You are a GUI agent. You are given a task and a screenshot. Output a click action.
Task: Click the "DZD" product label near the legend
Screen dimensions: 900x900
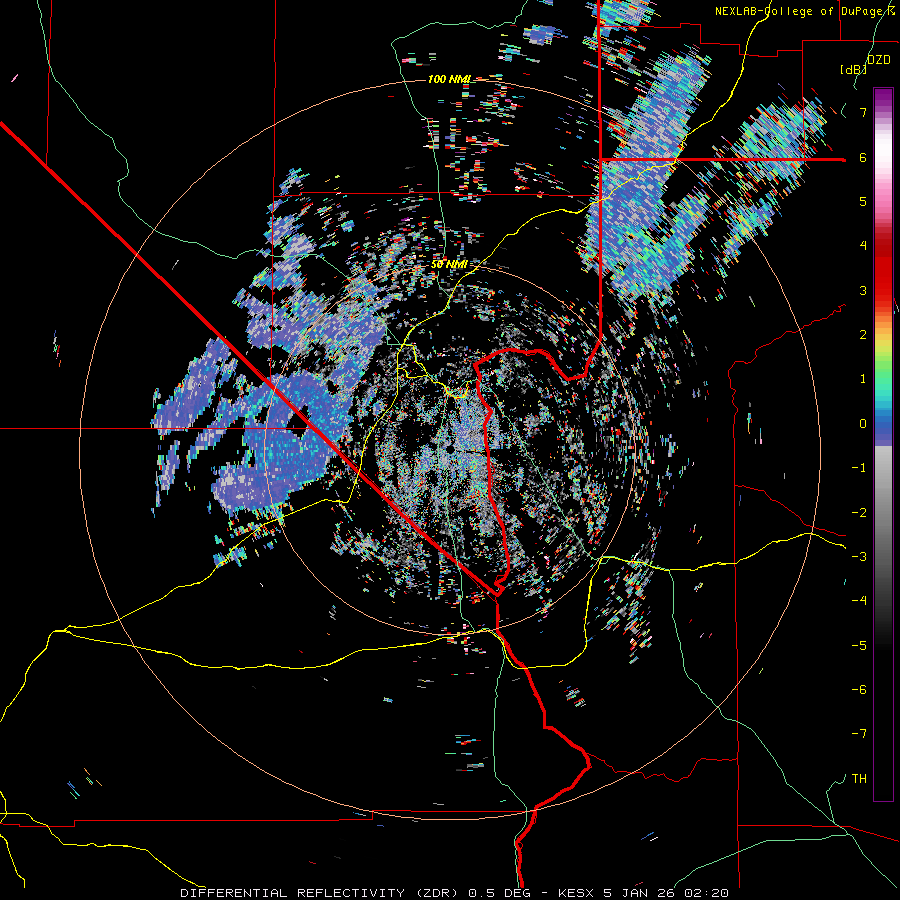click(x=878, y=60)
